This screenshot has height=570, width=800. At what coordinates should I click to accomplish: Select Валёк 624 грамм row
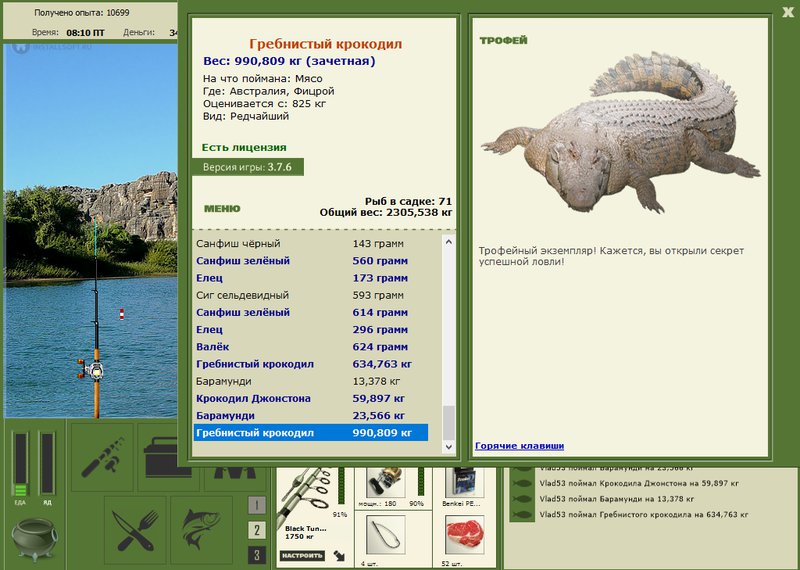(311, 347)
